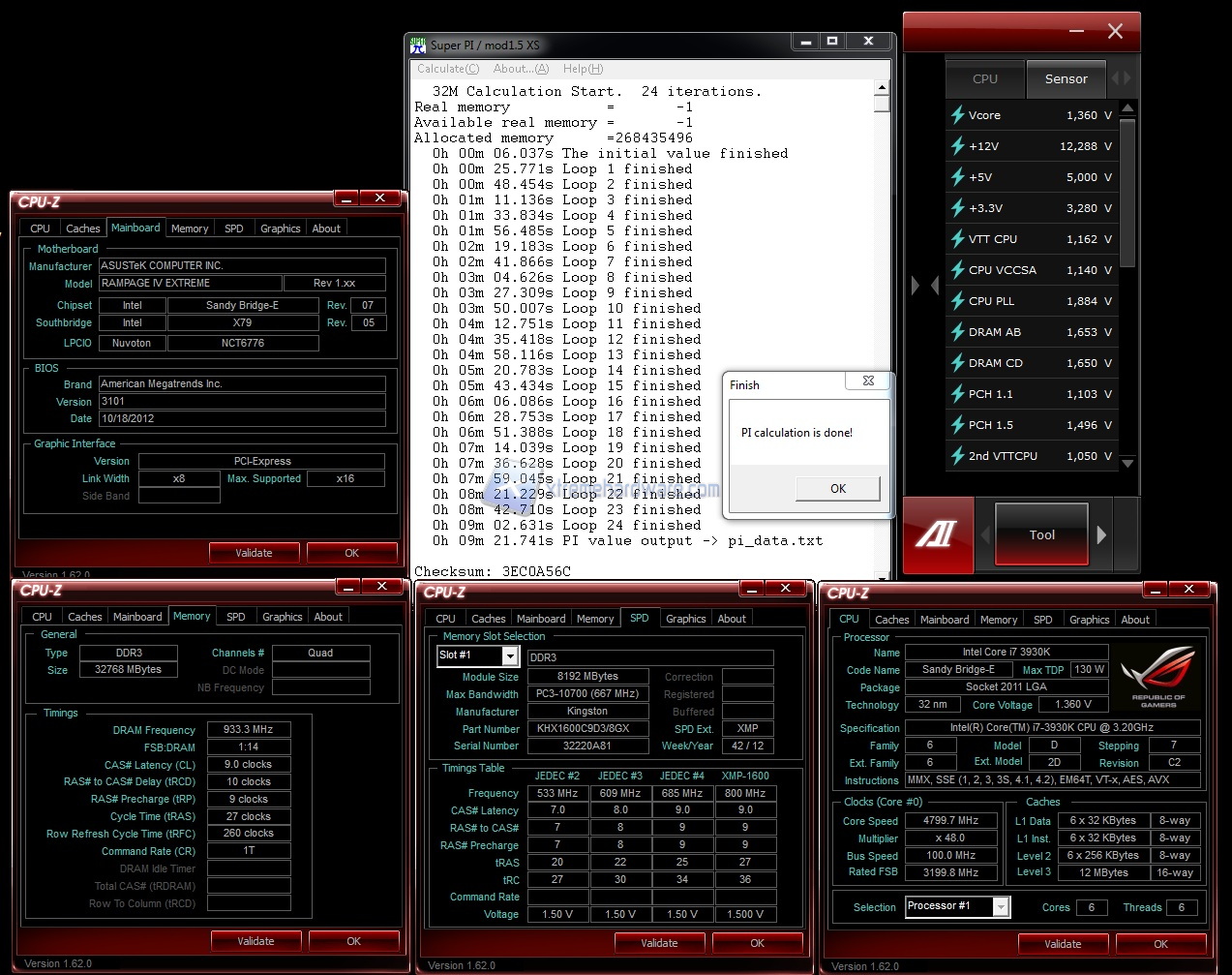Open the Slot #1 memory slot dropdown

pyautogui.click(x=511, y=656)
